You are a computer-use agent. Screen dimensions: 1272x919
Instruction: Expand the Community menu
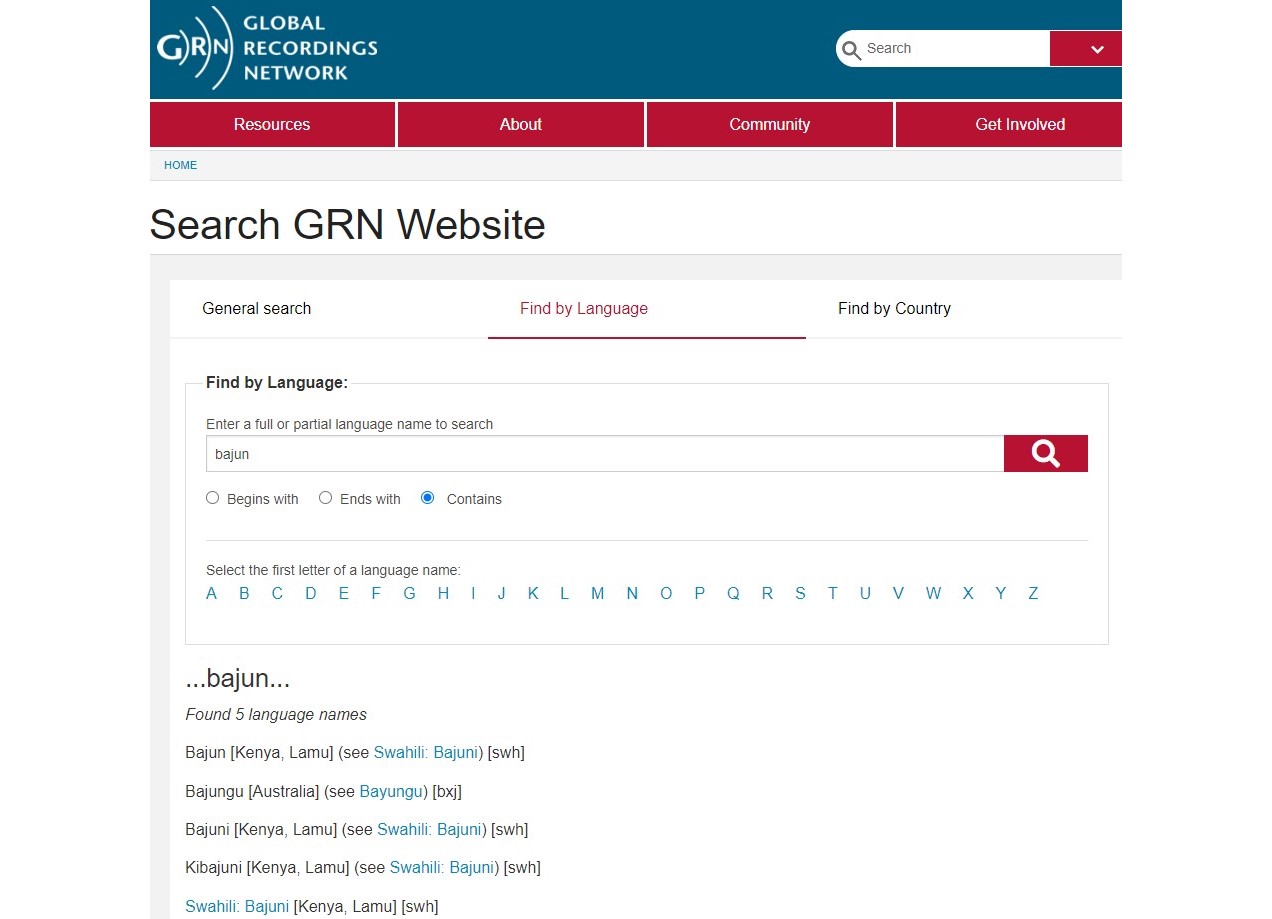(769, 125)
